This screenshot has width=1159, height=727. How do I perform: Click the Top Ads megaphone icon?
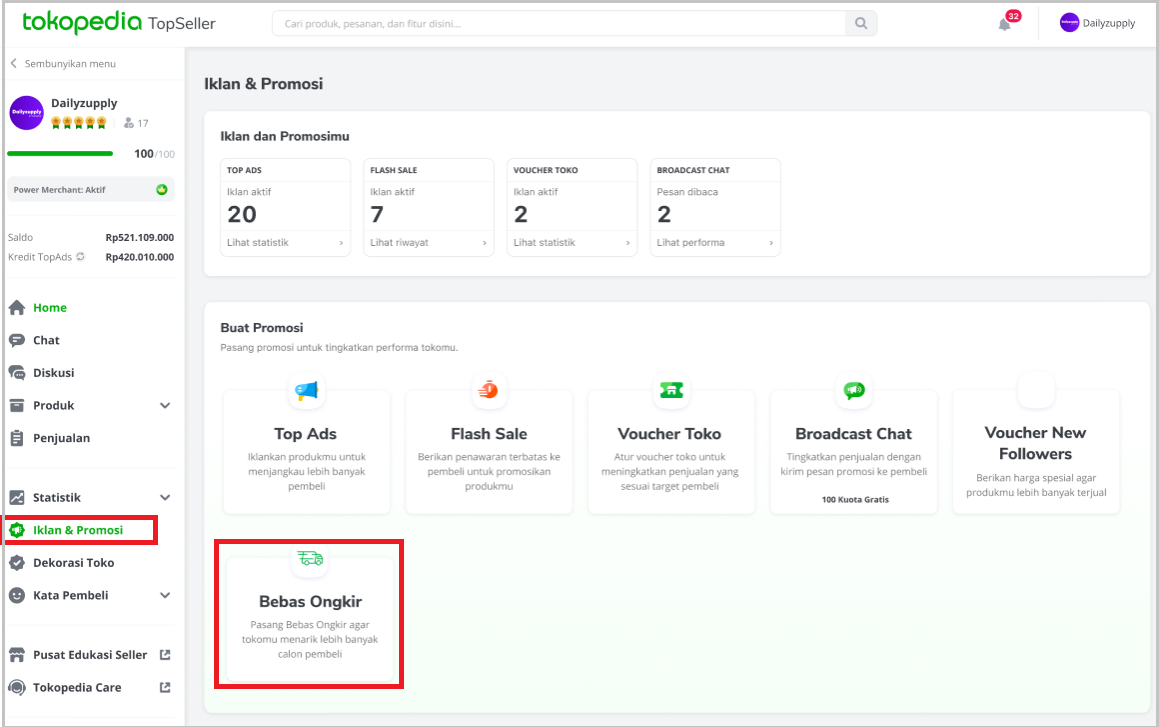click(x=306, y=390)
